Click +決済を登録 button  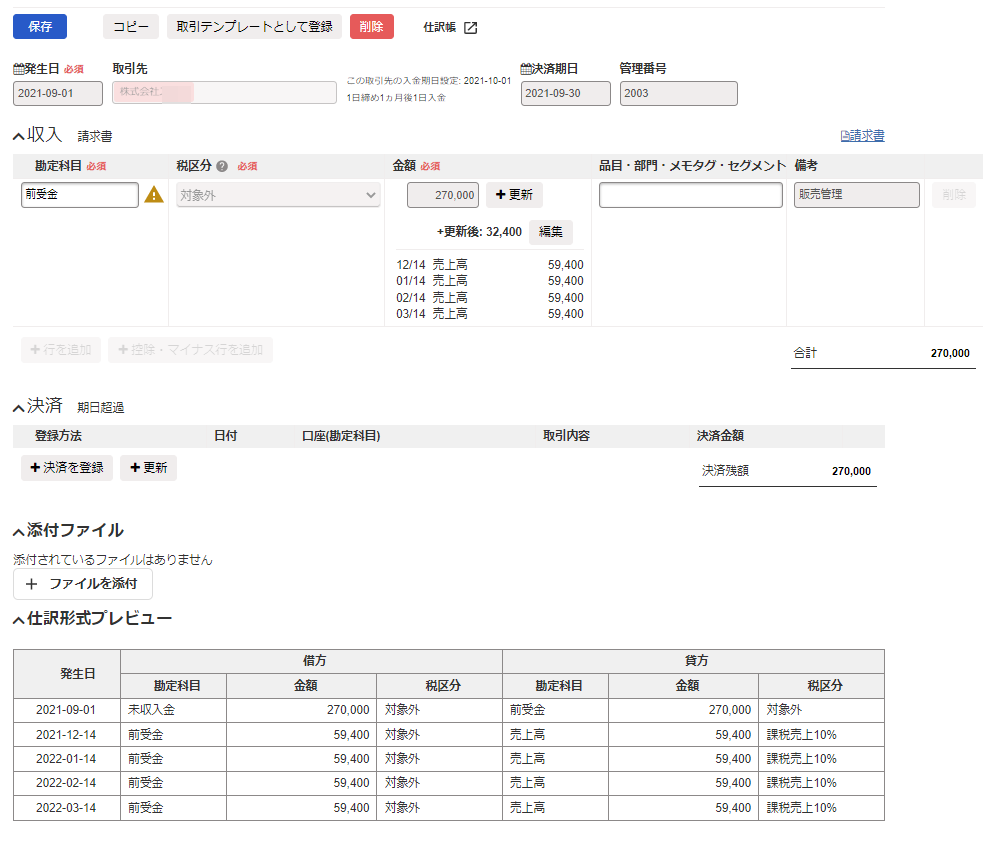click(x=67, y=468)
